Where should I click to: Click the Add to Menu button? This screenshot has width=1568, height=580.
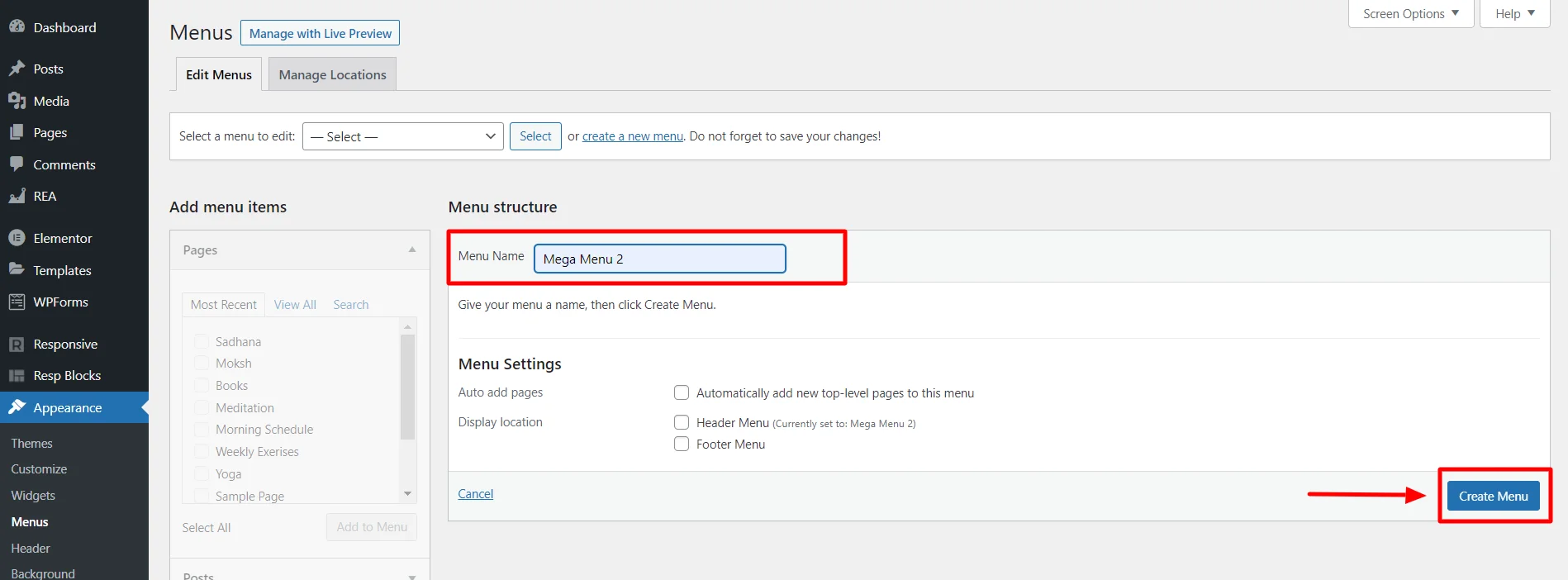372,527
